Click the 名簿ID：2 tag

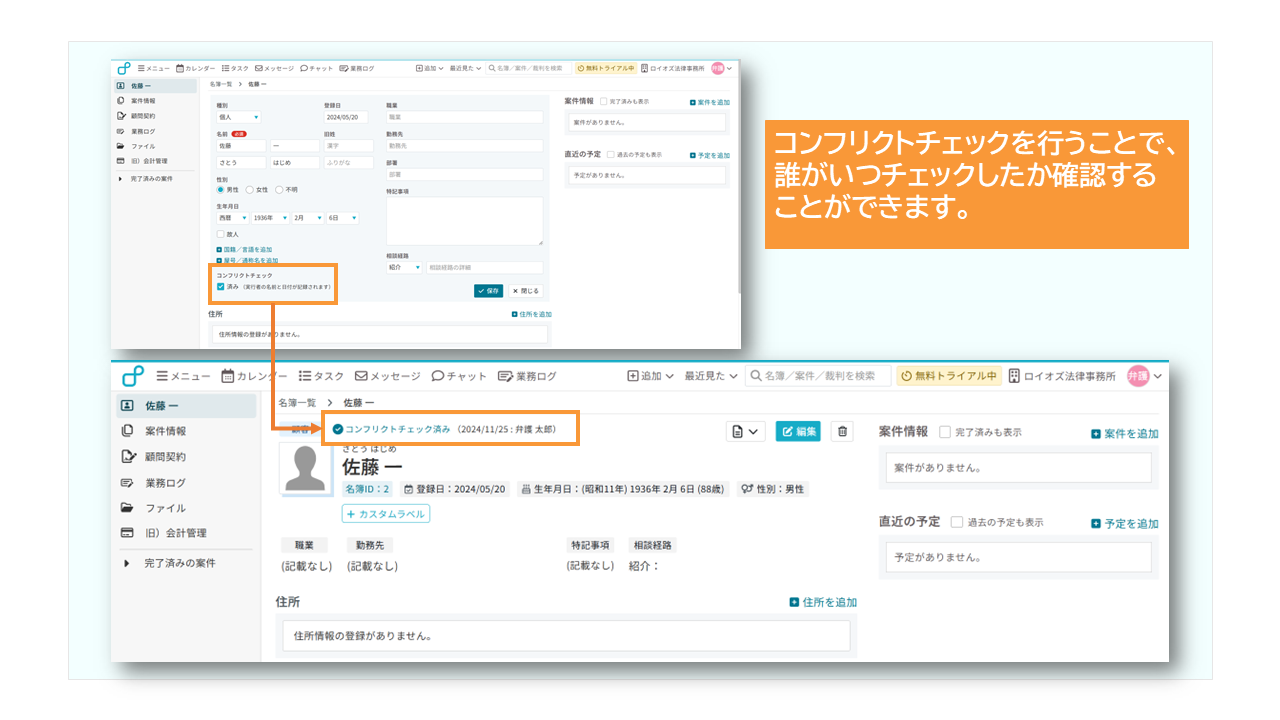pos(367,489)
